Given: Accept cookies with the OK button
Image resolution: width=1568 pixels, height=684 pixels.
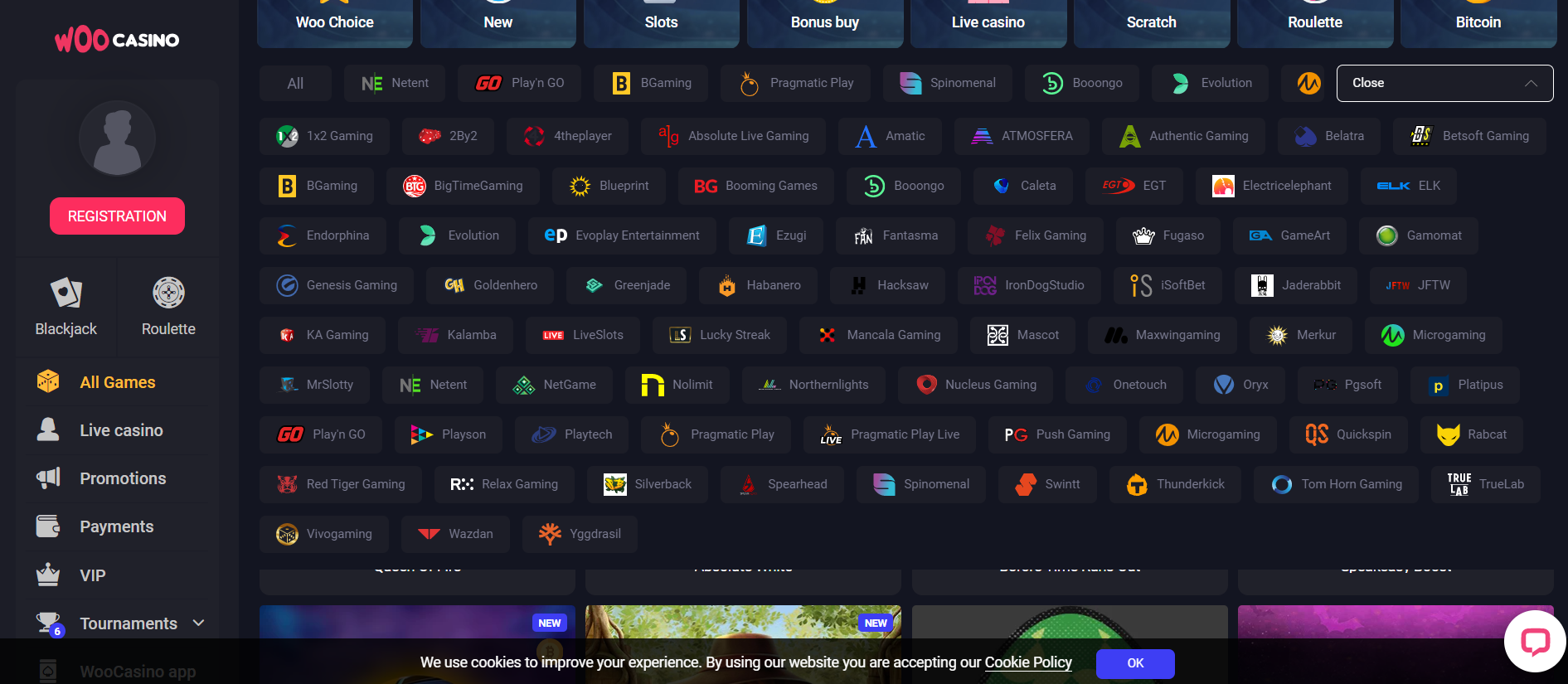Looking at the screenshot, I should click(x=1135, y=663).
